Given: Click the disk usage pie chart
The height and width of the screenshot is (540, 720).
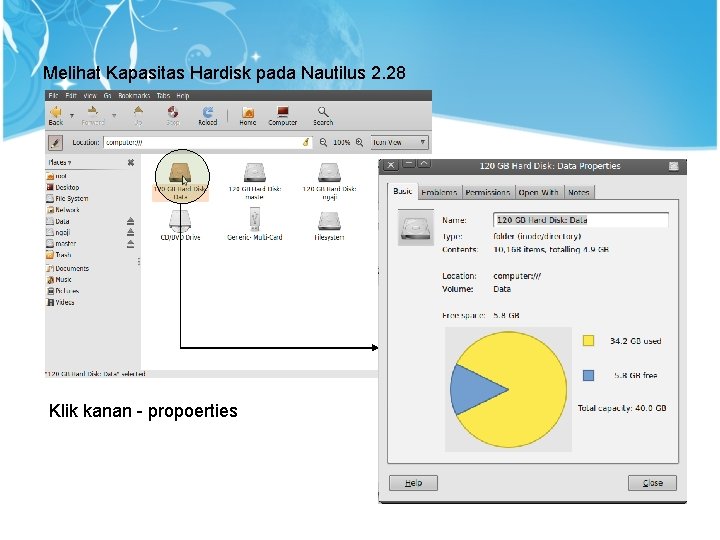Looking at the screenshot, I should click(508, 389).
